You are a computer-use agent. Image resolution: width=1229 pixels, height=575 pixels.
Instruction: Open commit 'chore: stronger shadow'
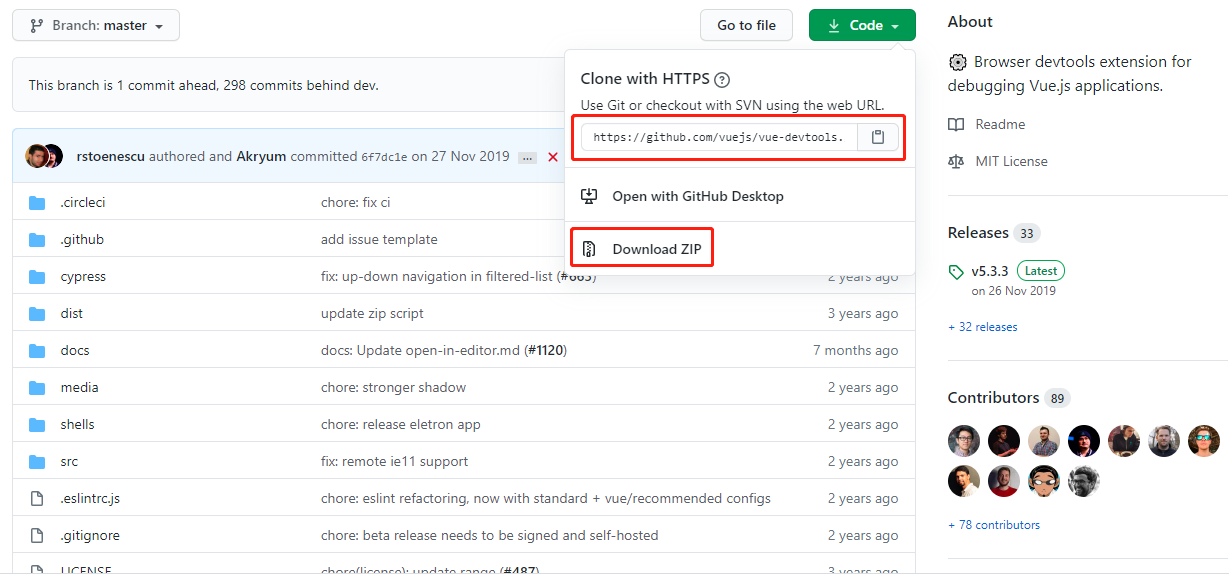[393, 387]
